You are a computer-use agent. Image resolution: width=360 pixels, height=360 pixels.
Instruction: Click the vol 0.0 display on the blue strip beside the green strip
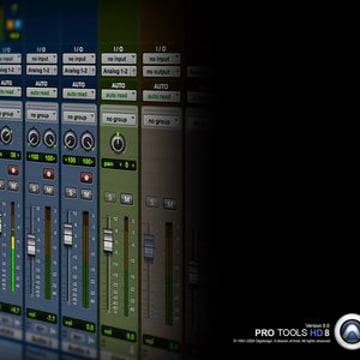[x=79, y=324]
